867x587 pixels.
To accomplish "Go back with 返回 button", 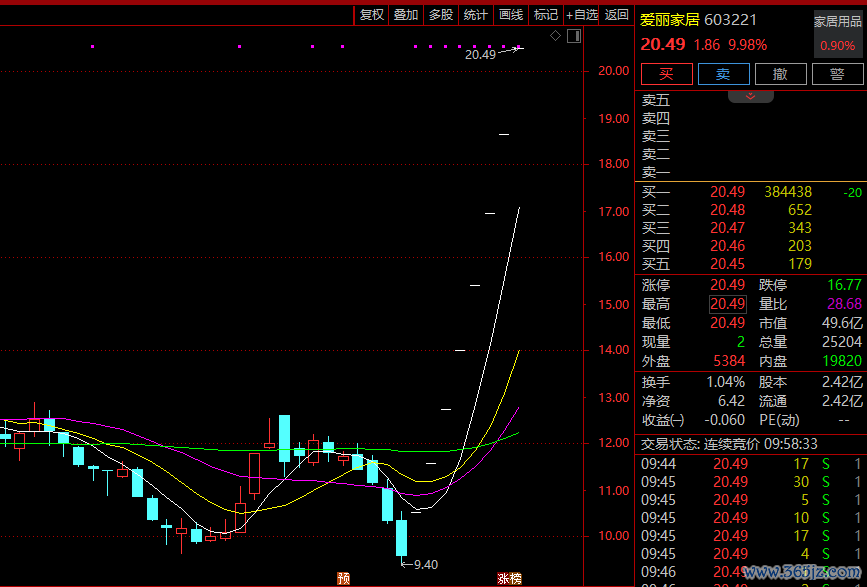I will 616,15.
